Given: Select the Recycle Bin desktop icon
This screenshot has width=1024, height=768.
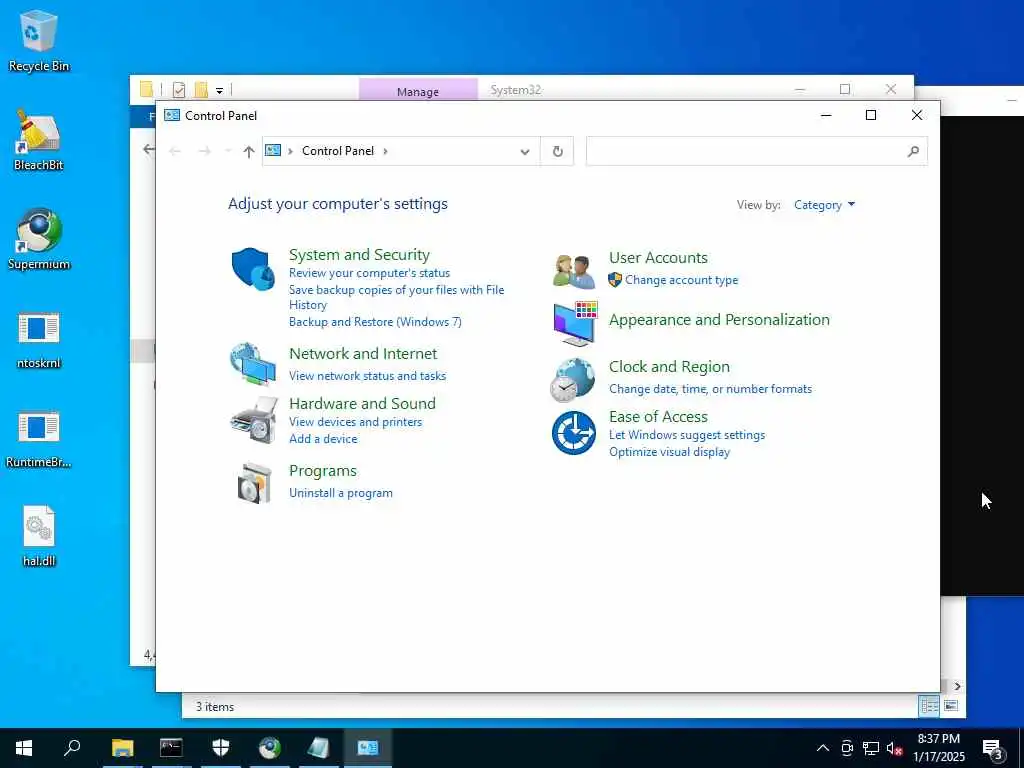Looking at the screenshot, I should [x=39, y=41].
